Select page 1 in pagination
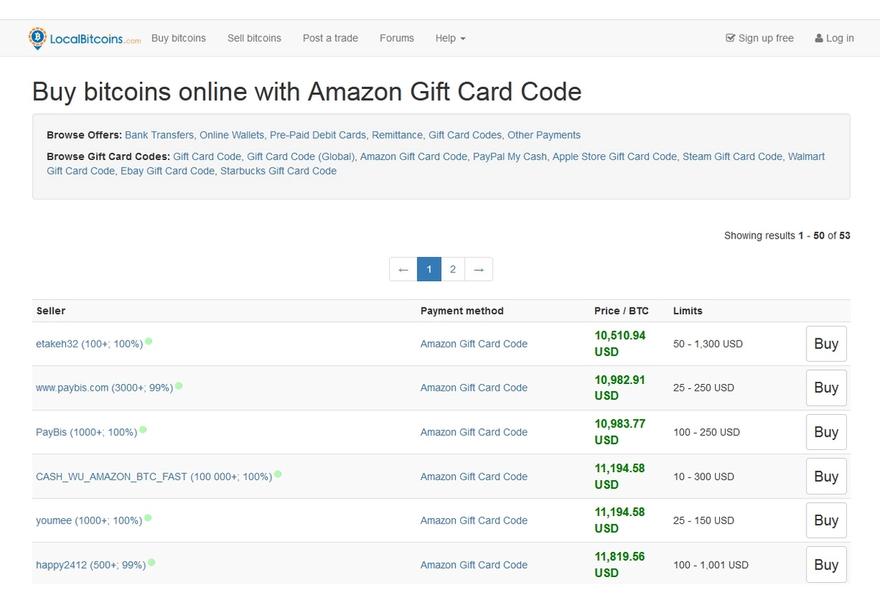Screen dimensions: 880x605 coord(429,269)
